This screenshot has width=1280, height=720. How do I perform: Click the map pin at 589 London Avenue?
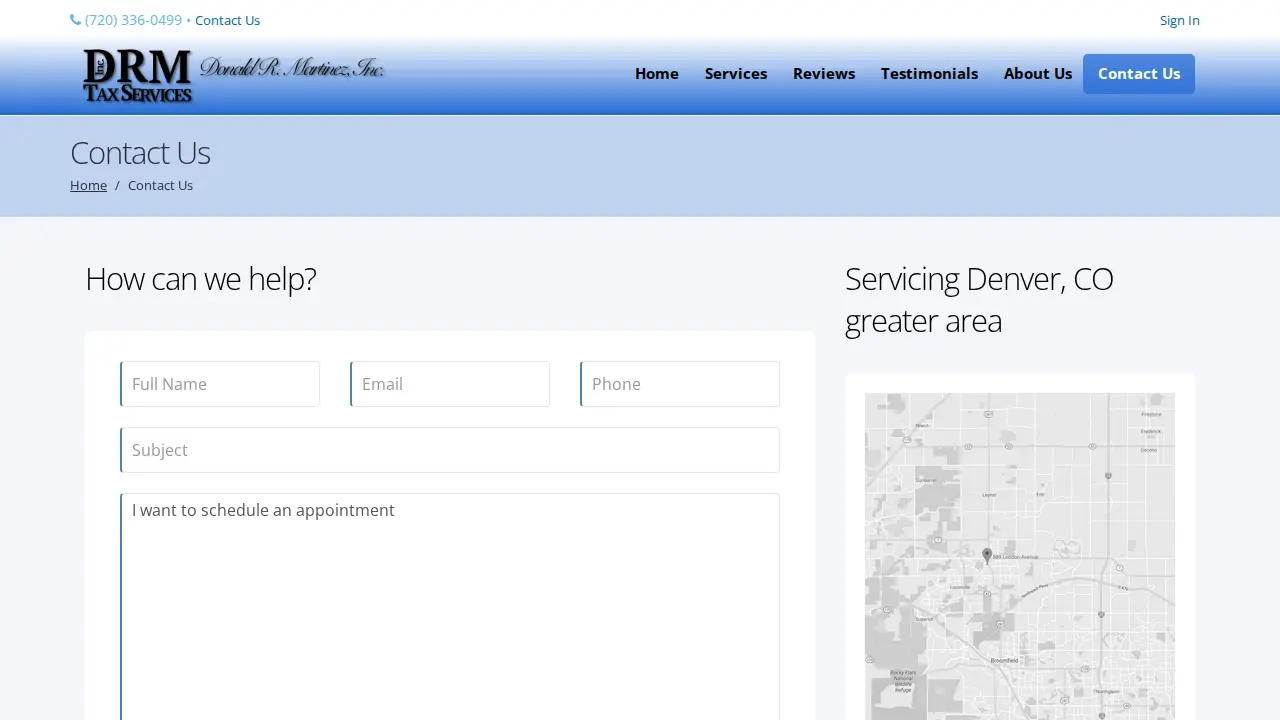[987, 555]
